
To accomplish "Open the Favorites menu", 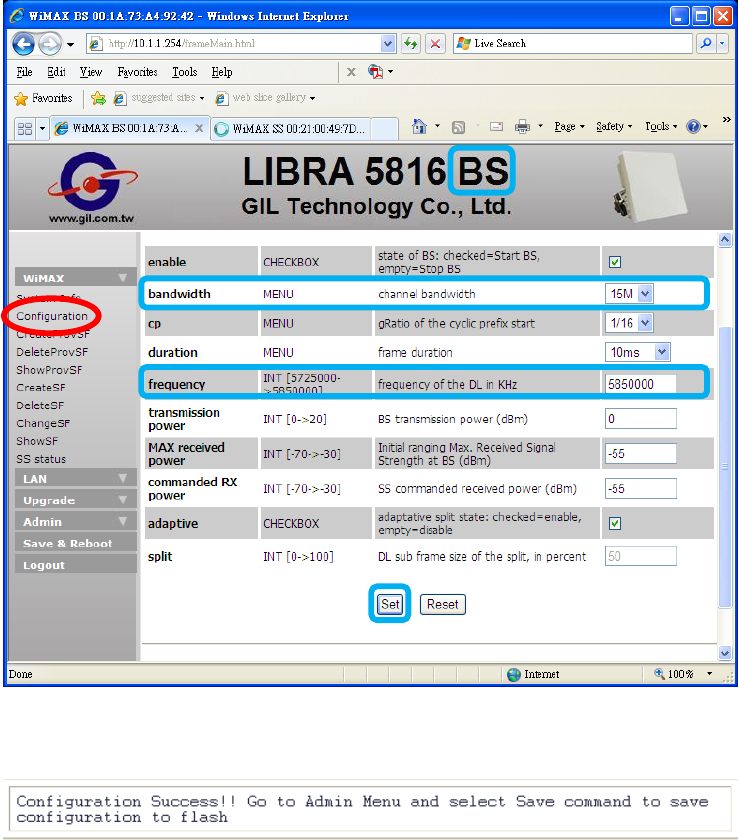I will 138,72.
